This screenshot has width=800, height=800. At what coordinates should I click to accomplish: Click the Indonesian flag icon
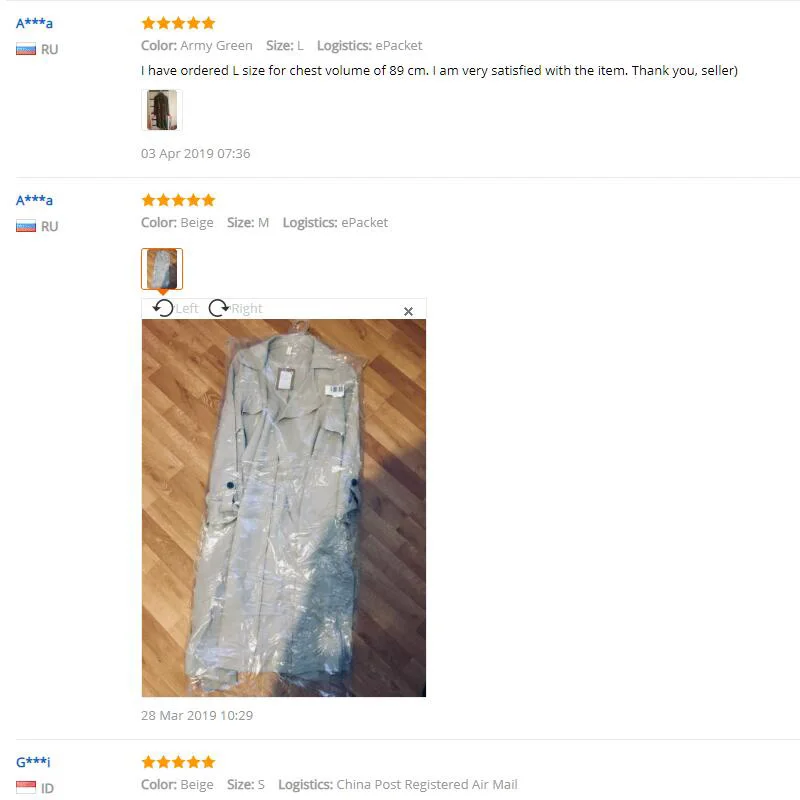pos(26,787)
